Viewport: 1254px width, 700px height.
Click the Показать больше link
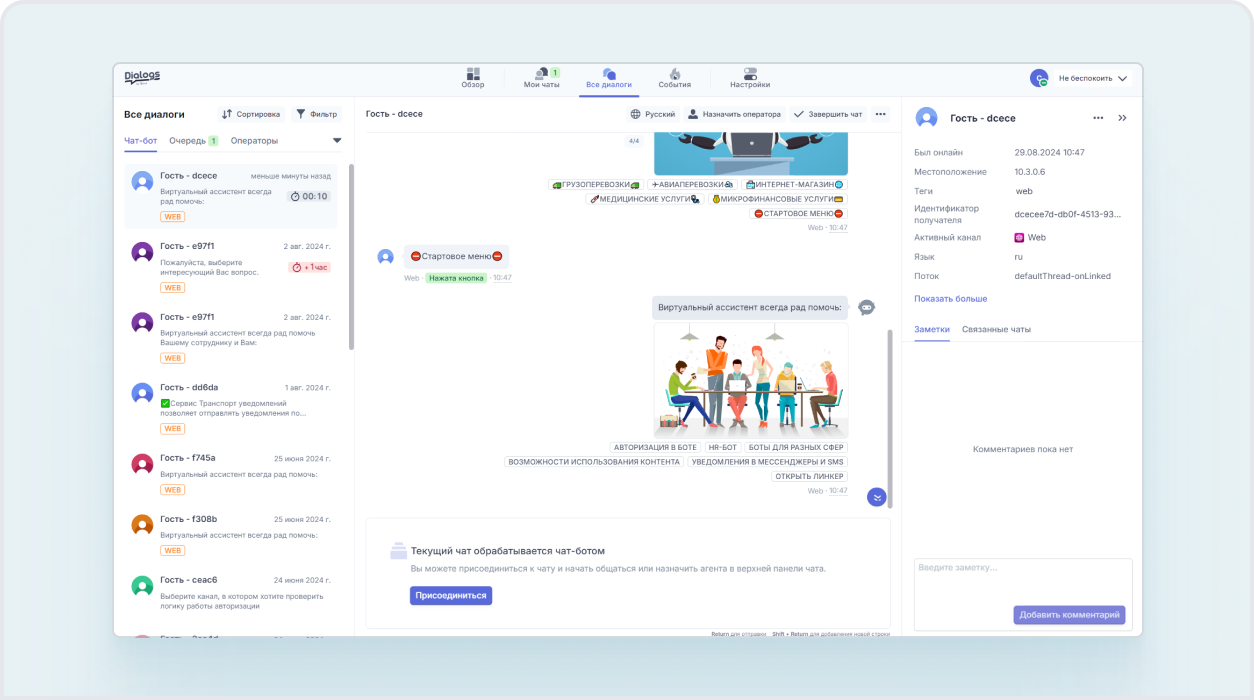950,299
